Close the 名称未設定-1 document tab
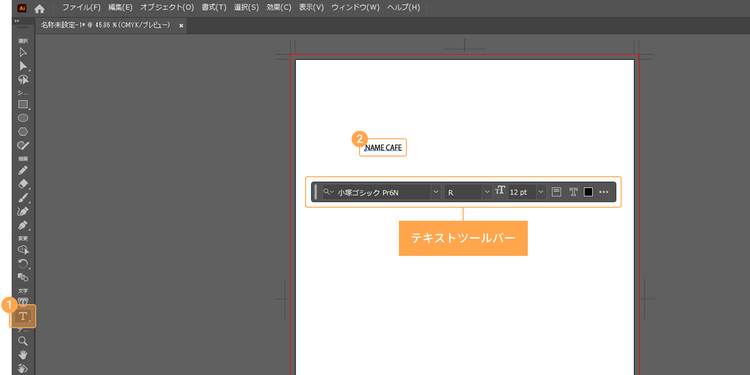Screen dimensions: 750x375 [181, 26]
